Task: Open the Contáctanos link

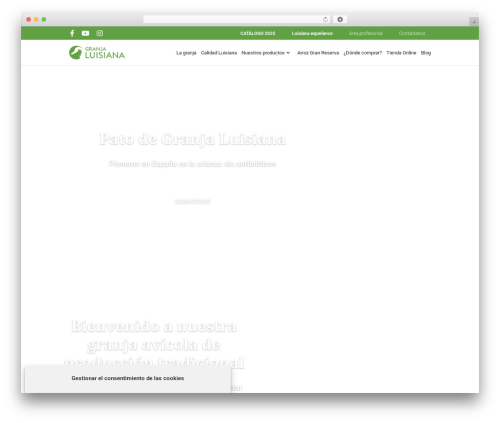Action: pos(412,33)
